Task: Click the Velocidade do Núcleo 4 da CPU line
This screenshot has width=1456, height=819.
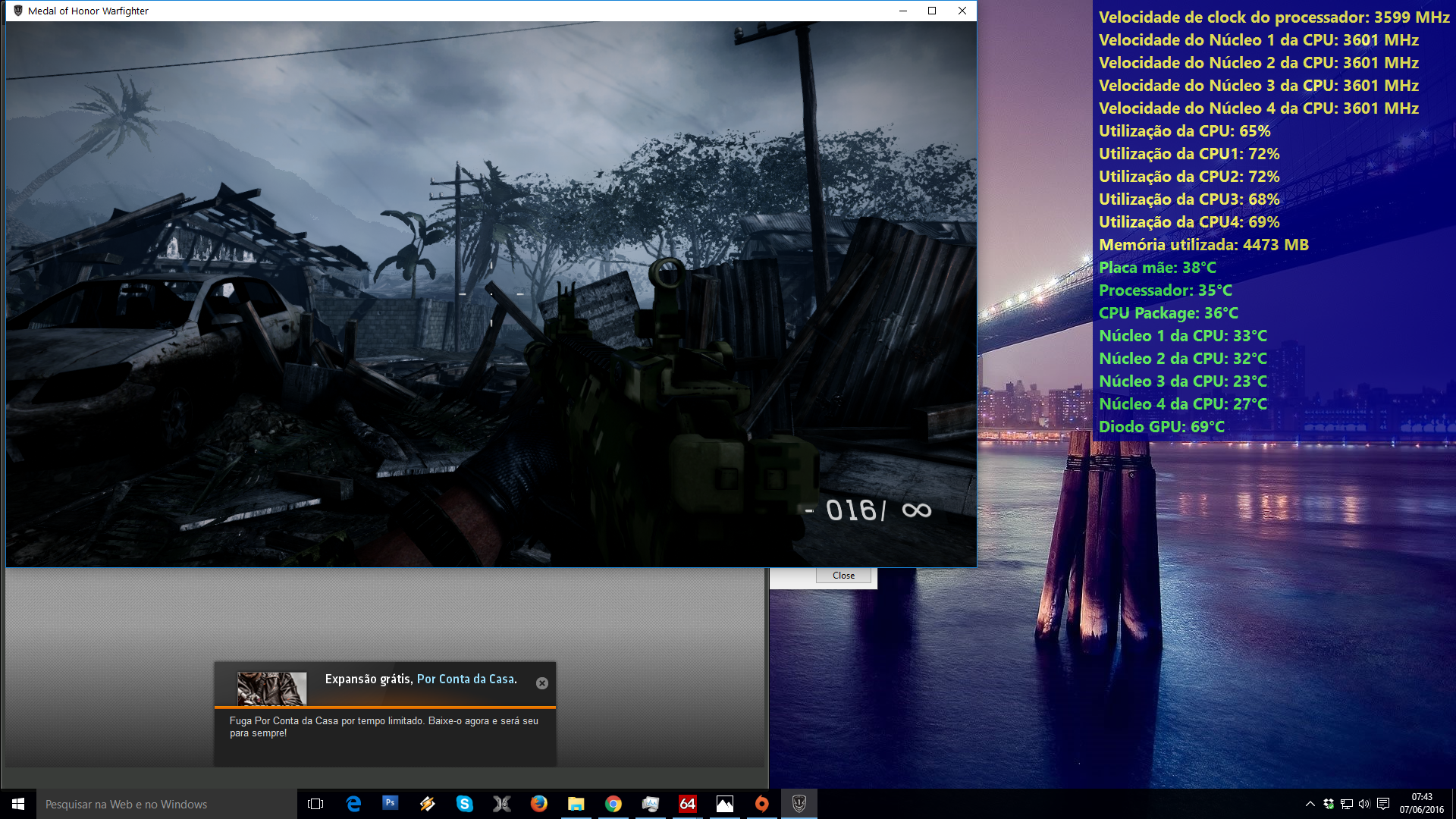Action: (x=1259, y=108)
